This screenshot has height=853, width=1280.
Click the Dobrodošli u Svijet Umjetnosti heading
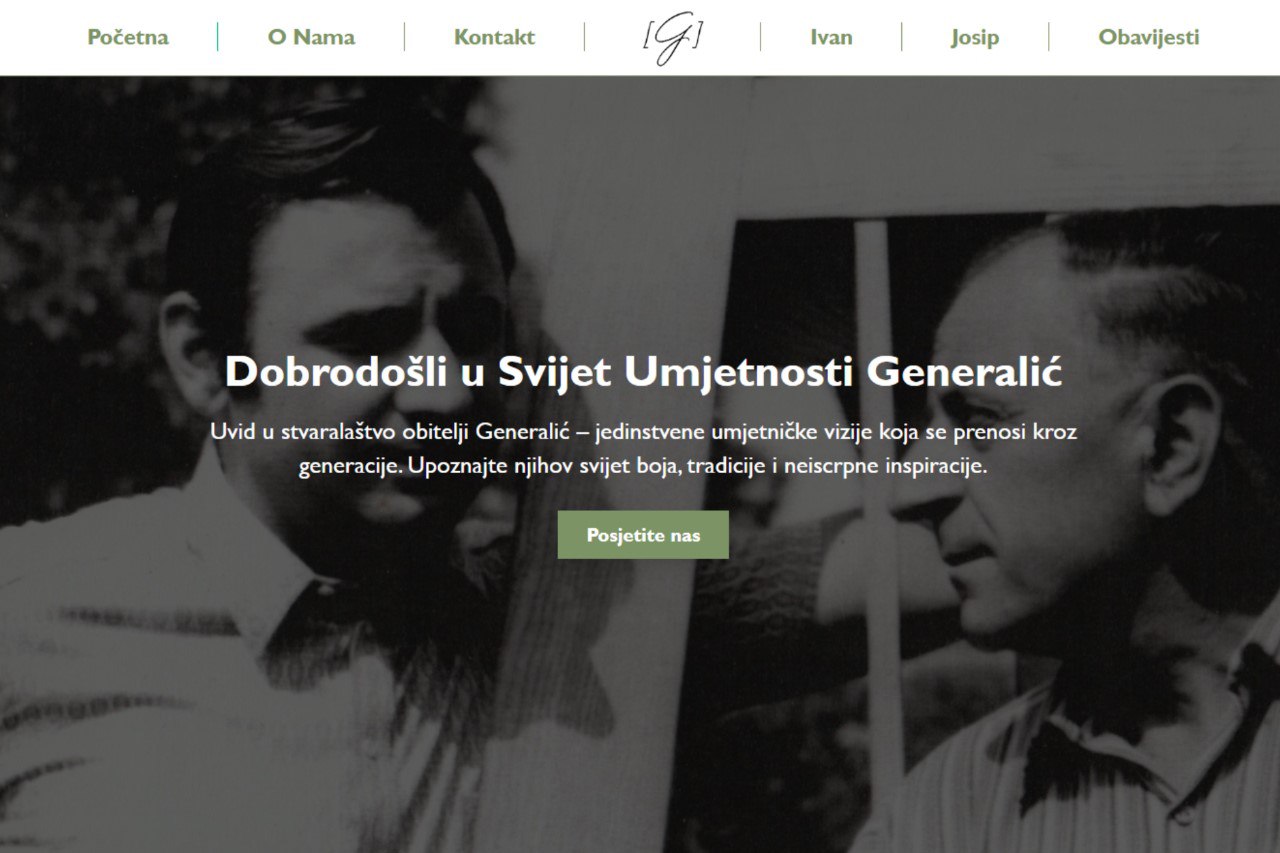[643, 372]
